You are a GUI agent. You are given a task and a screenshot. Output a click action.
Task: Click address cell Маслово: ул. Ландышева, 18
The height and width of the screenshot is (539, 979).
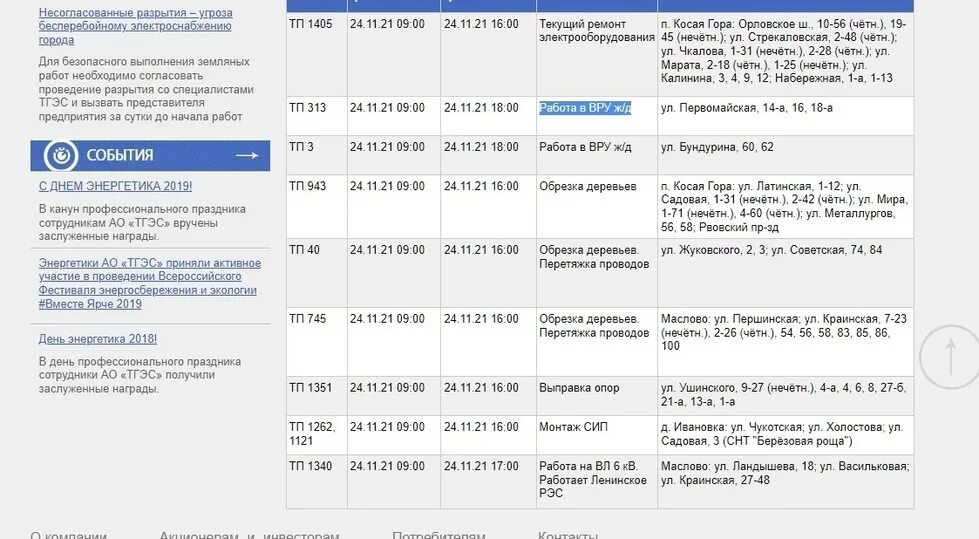[x=785, y=482]
